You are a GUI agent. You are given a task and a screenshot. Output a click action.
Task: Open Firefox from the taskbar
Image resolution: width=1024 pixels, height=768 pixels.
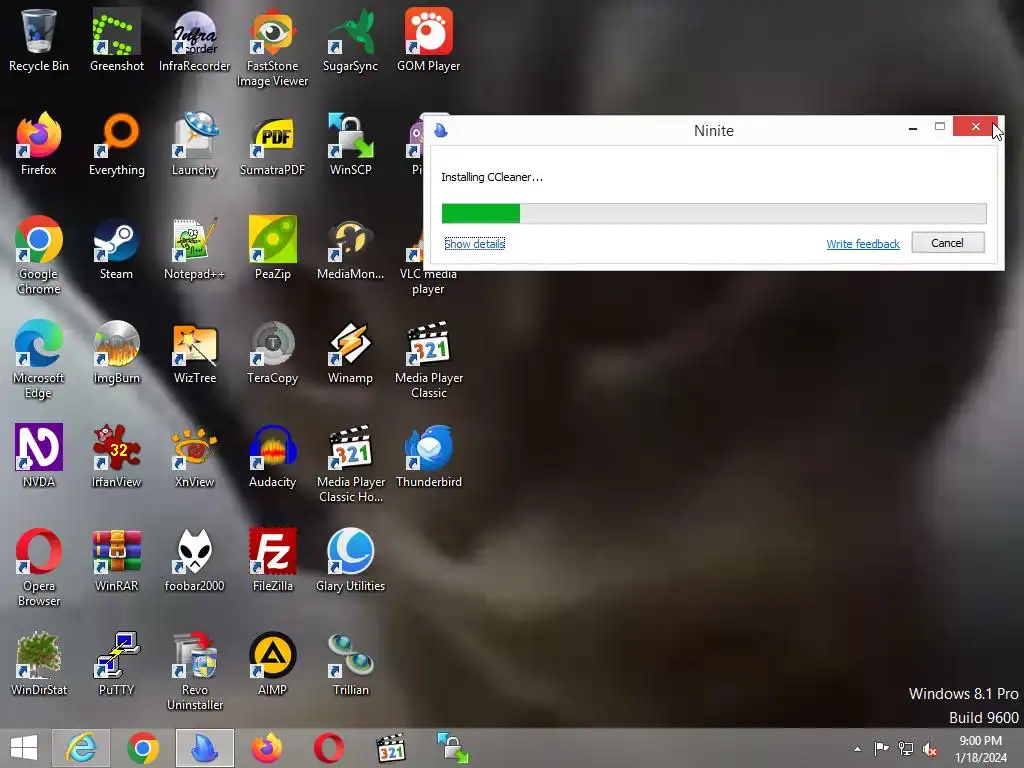tap(267, 748)
